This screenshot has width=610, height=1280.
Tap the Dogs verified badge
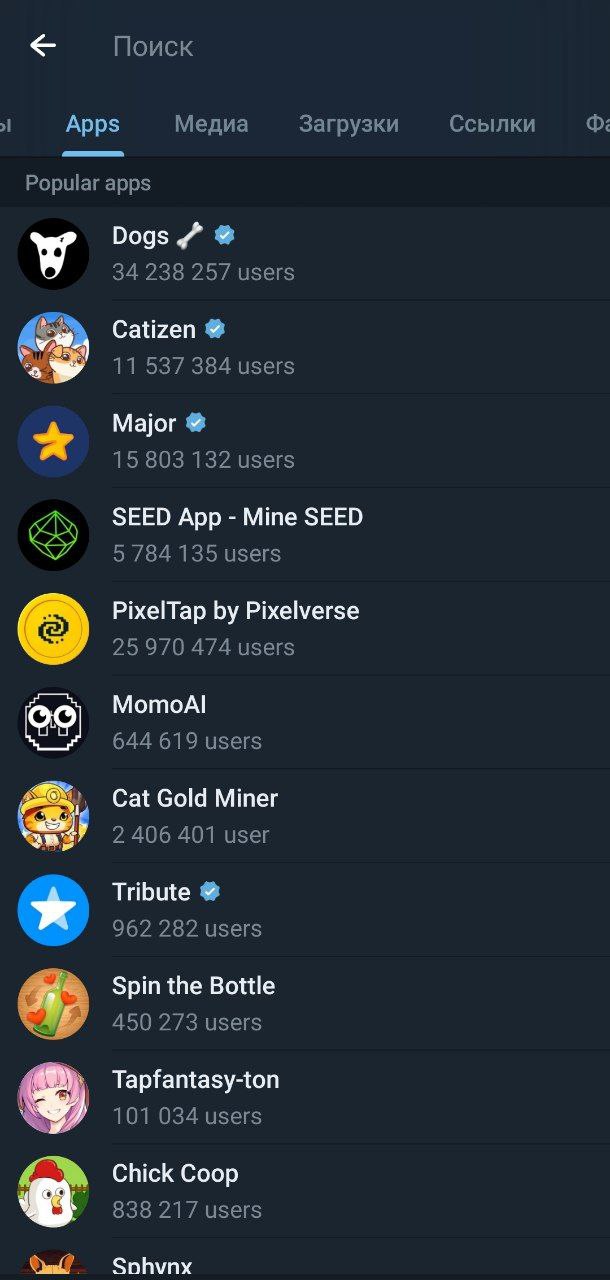point(225,235)
